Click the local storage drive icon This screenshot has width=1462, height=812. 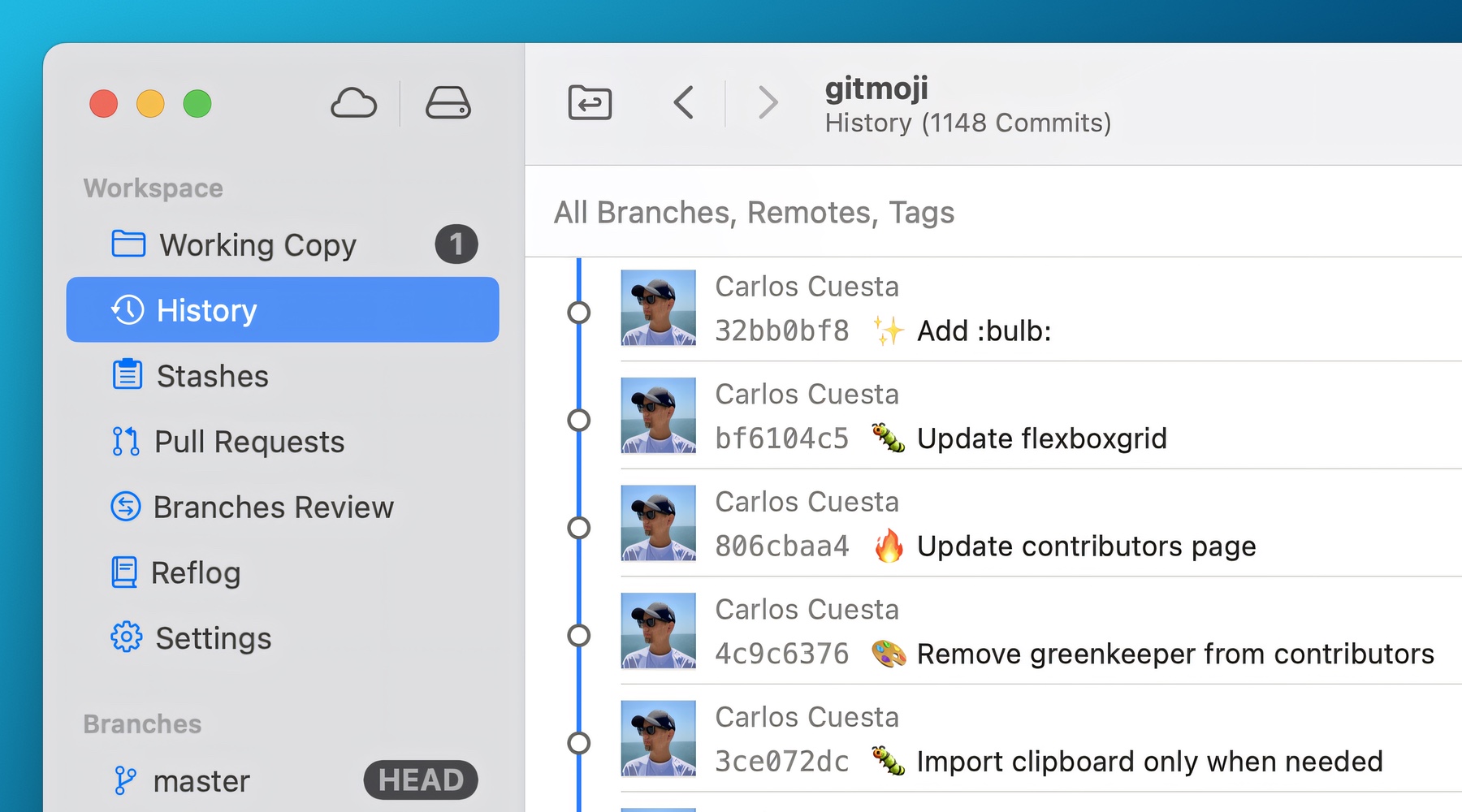coord(449,104)
